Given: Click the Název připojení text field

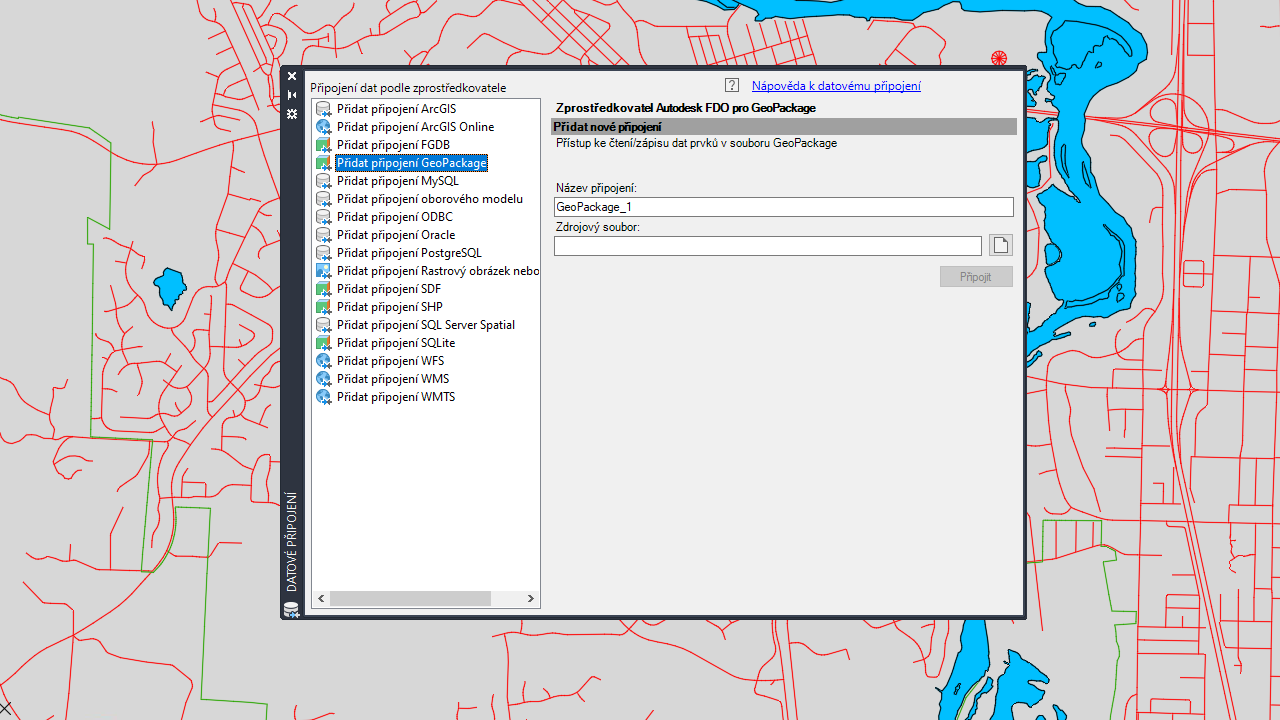Looking at the screenshot, I should 783,207.
